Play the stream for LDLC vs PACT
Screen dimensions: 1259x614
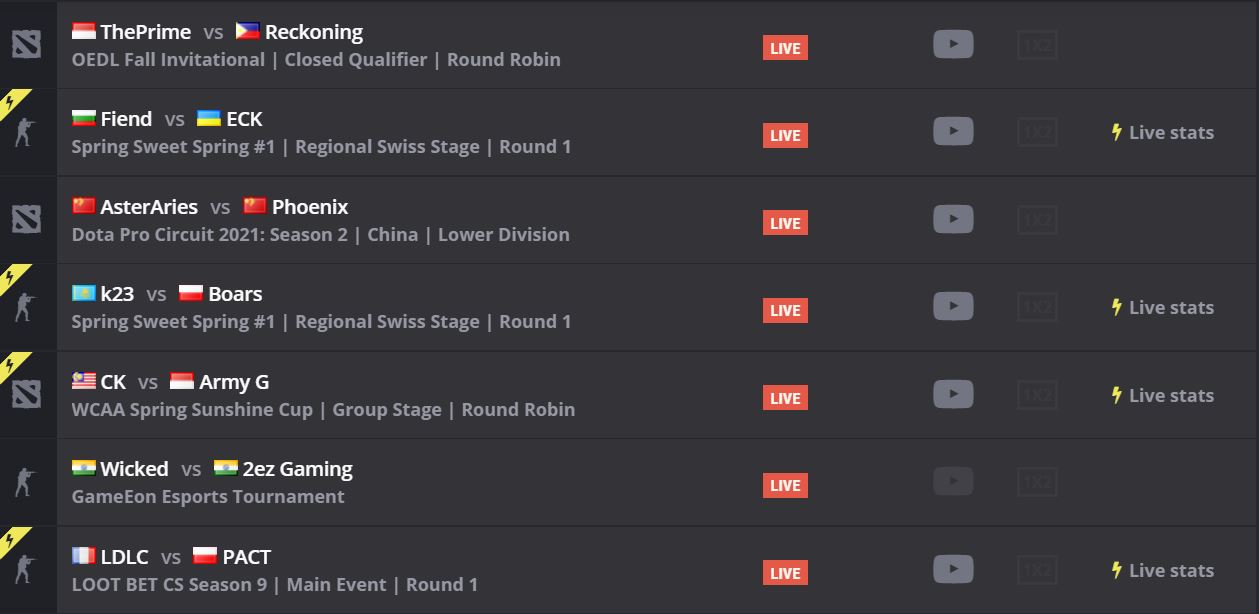(x=953, y=569)
